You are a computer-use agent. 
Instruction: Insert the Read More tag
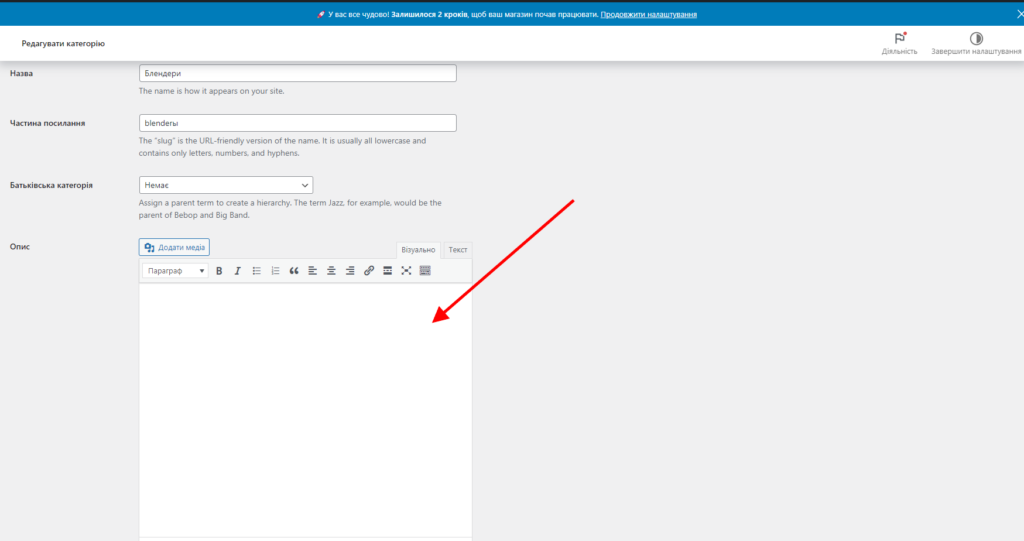coord(387,271)
